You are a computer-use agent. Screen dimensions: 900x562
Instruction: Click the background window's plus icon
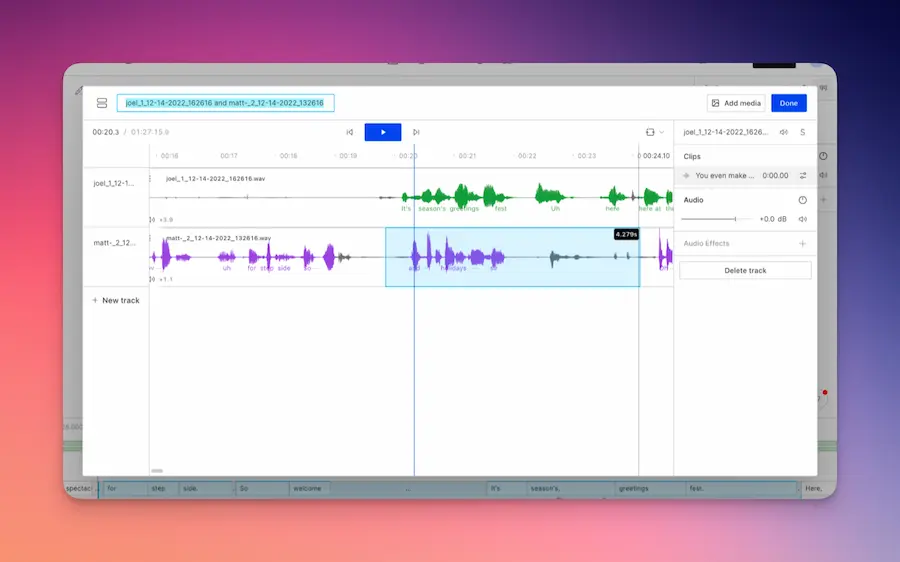823,200
